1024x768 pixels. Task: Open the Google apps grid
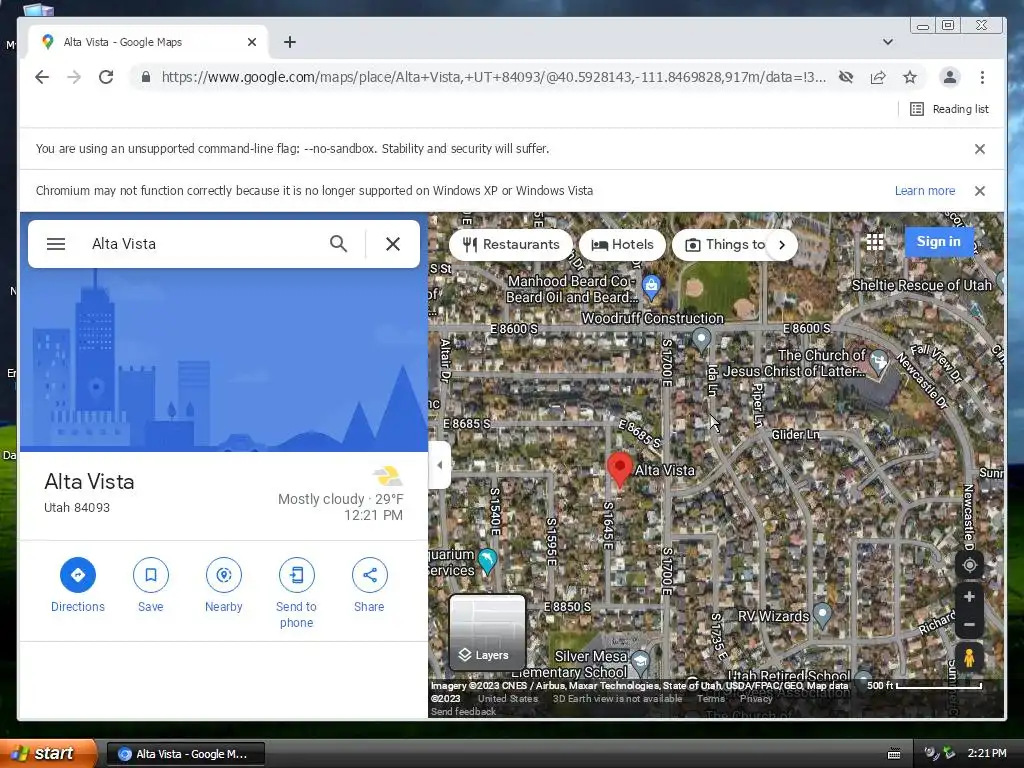(x=875, y=242)
